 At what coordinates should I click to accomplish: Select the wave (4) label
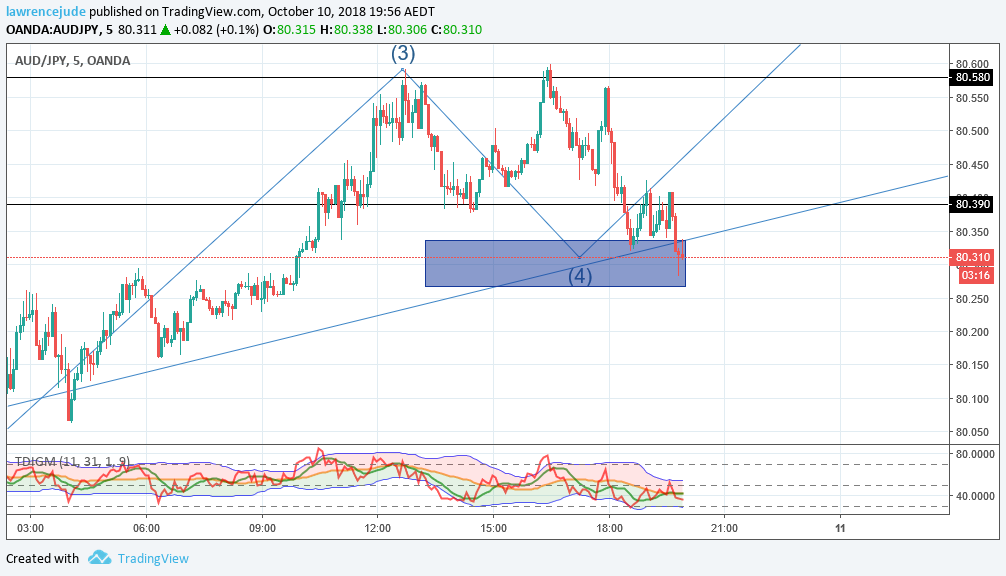pyautogui.click(x=580, y=276)
